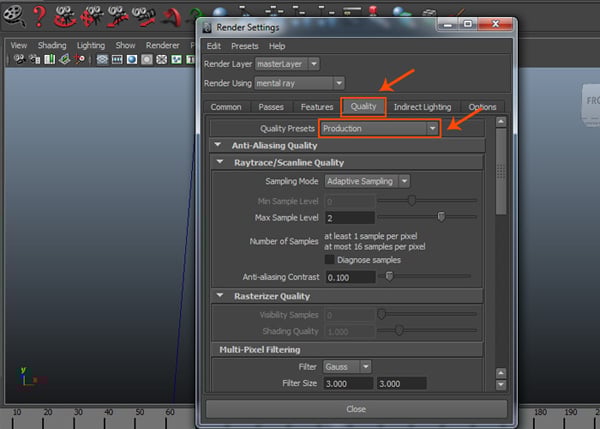Click frame 50 on the timeline

point(140,413)
